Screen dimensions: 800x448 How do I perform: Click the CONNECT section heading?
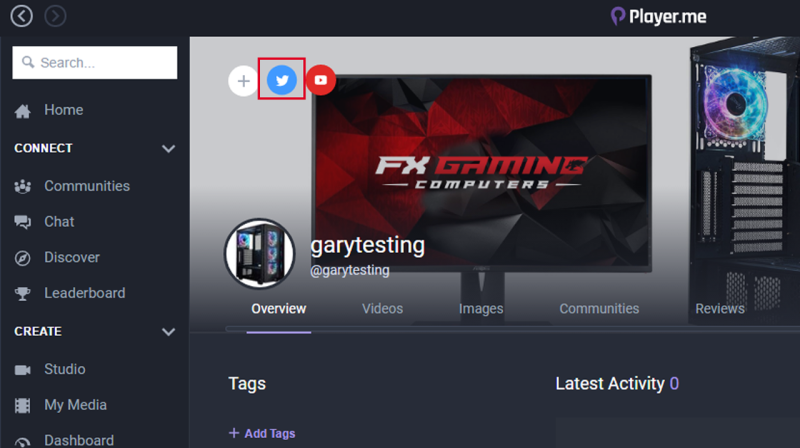43,148
